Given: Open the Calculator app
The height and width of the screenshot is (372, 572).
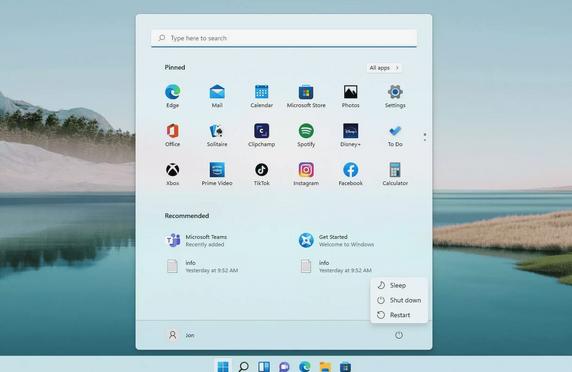Looking at the screenshot, I should 395,174.
